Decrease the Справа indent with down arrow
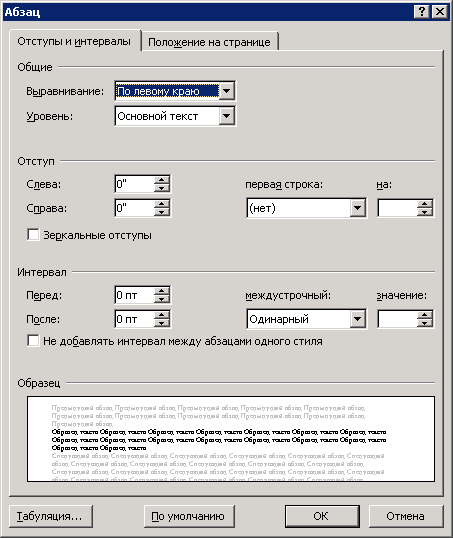Screen dimensions: 453x538 162,212
